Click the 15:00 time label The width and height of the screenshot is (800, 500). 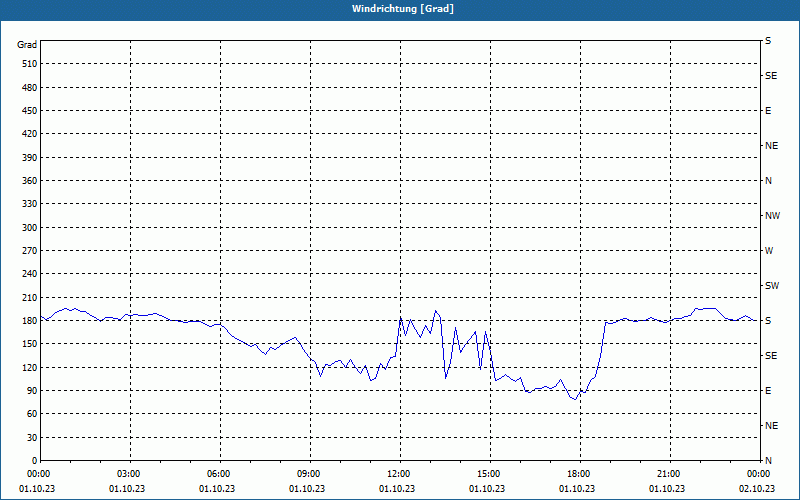click(x=490, y=474)
